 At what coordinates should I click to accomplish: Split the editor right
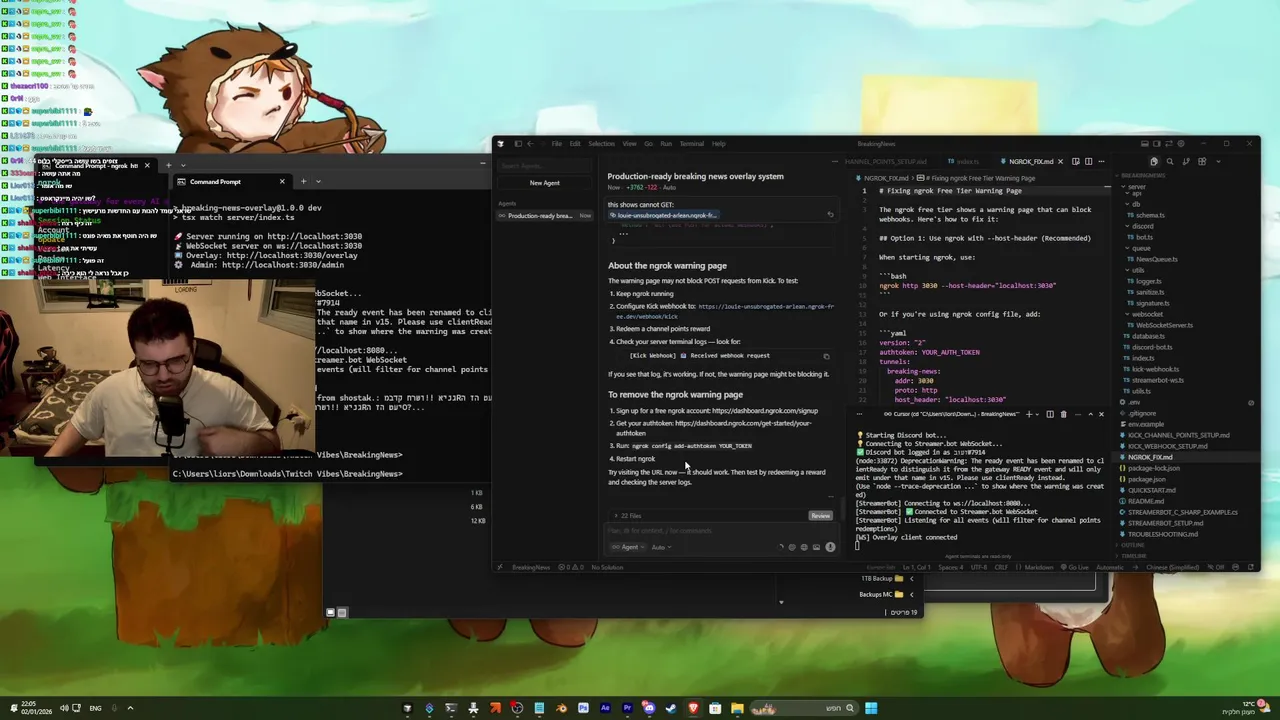[1089, 161]
